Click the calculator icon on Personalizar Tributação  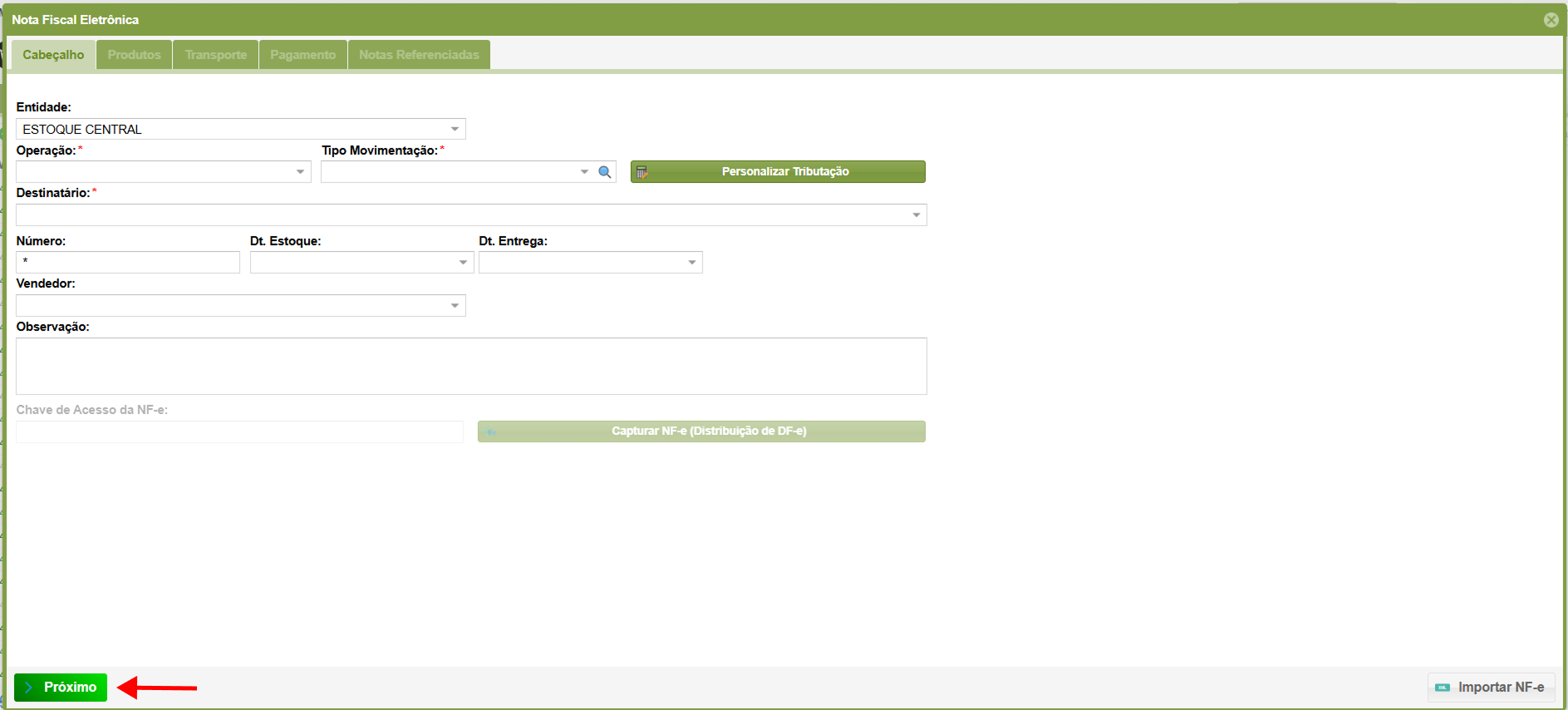click(641, 172)
